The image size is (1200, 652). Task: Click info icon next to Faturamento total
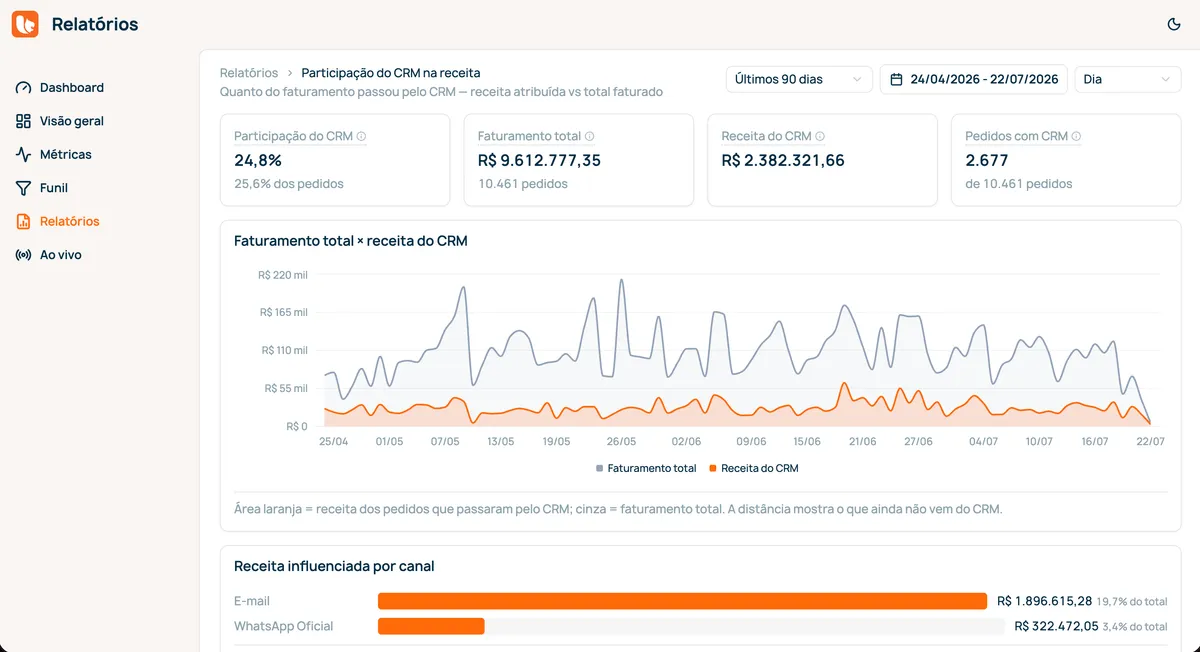590,136
